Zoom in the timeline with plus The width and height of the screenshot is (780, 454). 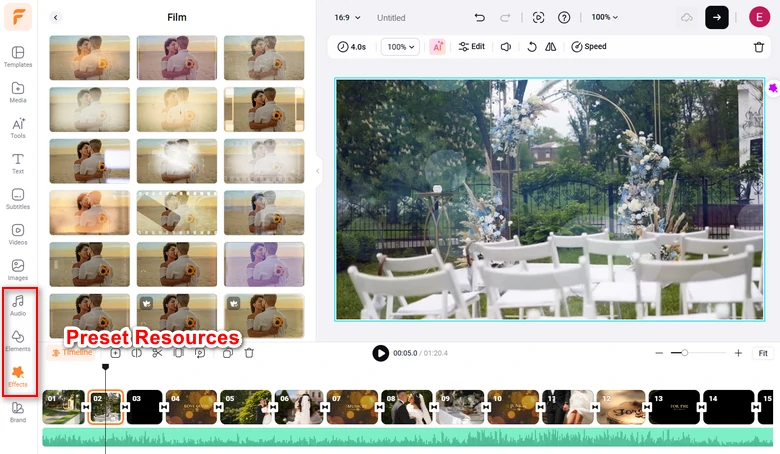[738, 353]
